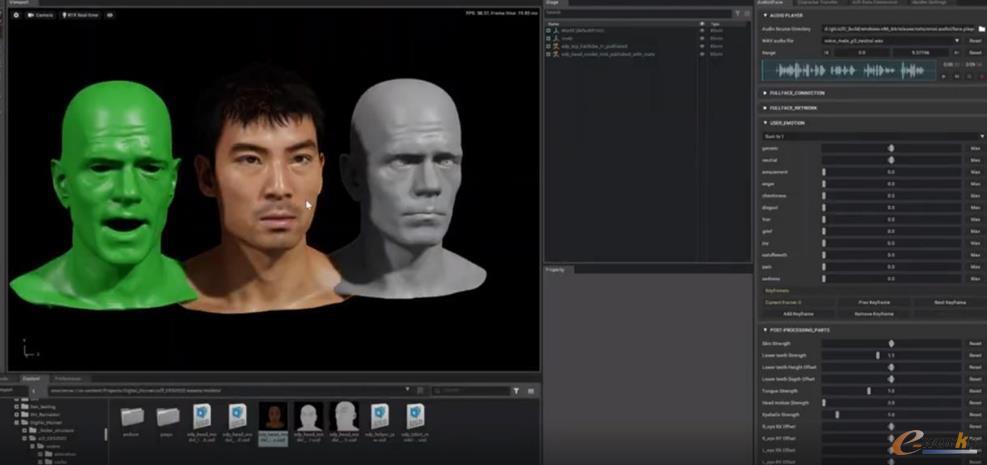Collapse the USER_EMOTION section
This screenshot has height=465, width=987.
point(765,123)
